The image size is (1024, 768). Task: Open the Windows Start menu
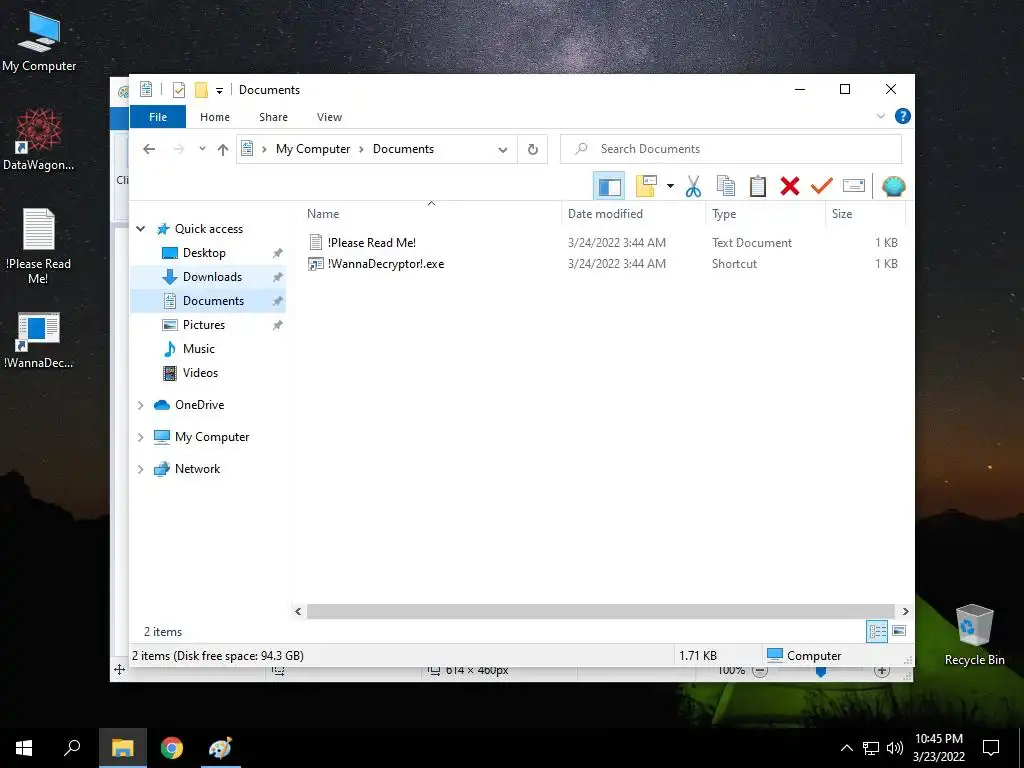tap(24, 748)
